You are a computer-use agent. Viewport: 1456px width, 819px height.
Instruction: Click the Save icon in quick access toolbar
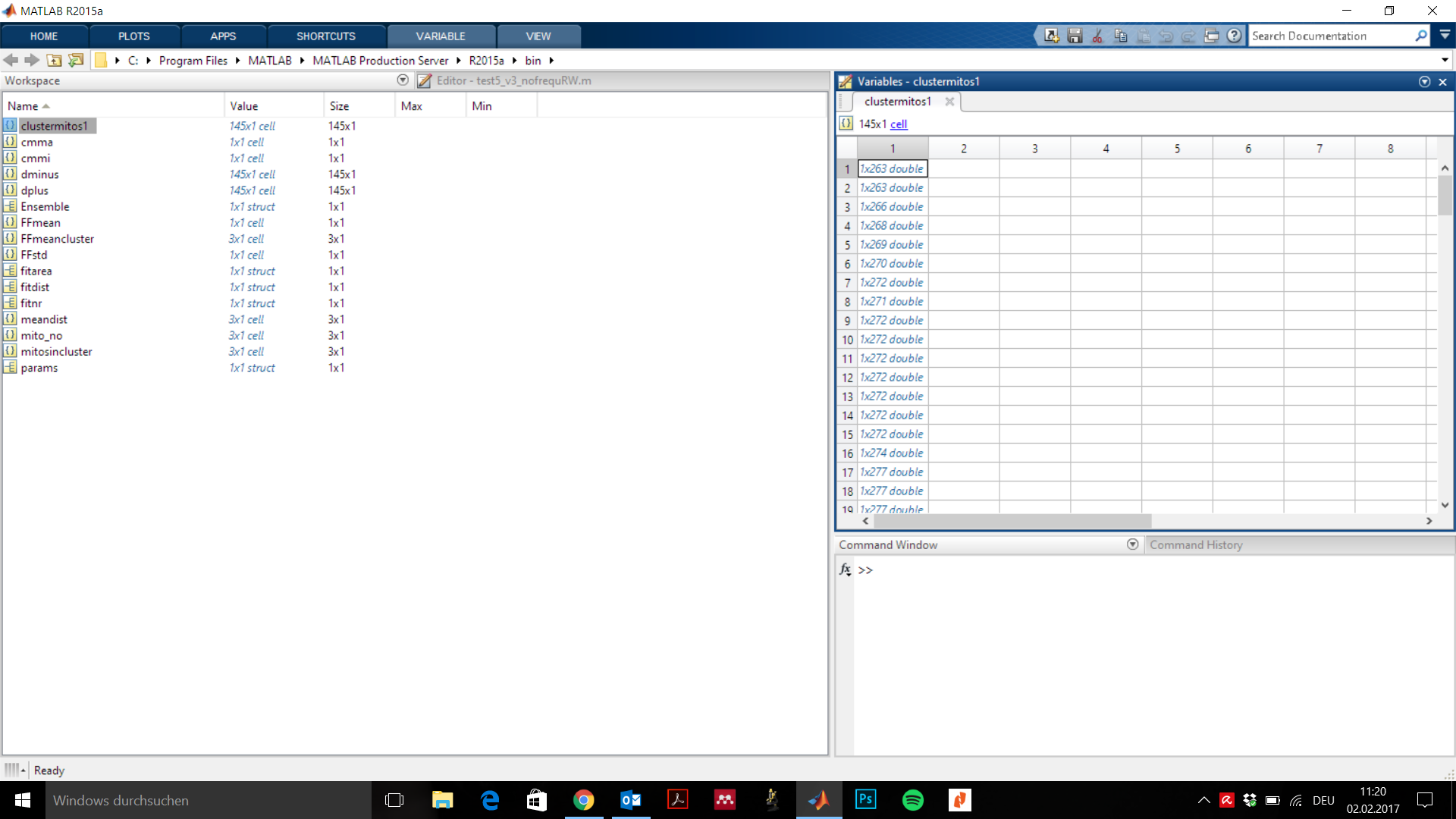(x=1075, y=36)
